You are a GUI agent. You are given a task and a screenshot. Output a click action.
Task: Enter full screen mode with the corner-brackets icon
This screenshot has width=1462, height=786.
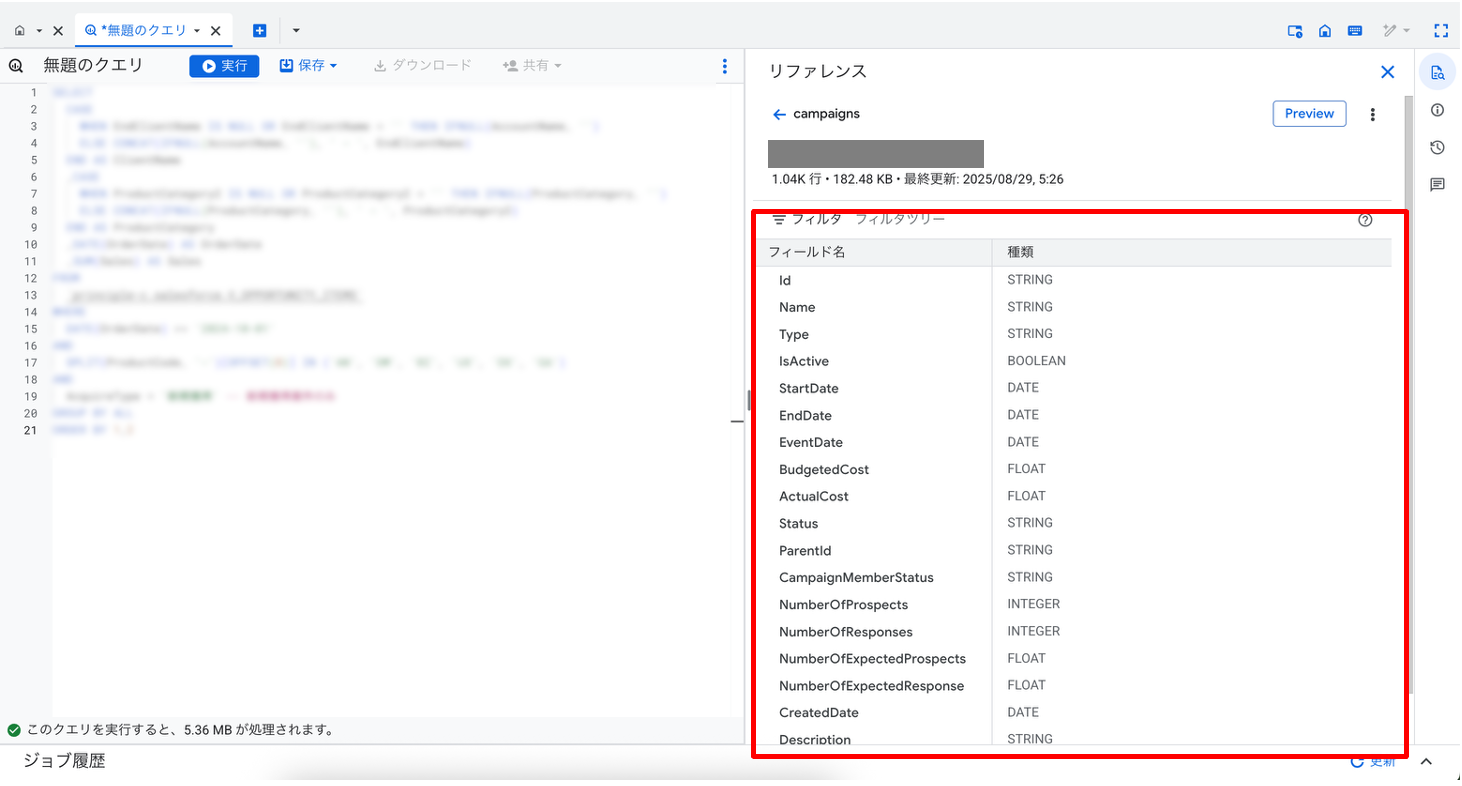tap(1441, 31)
